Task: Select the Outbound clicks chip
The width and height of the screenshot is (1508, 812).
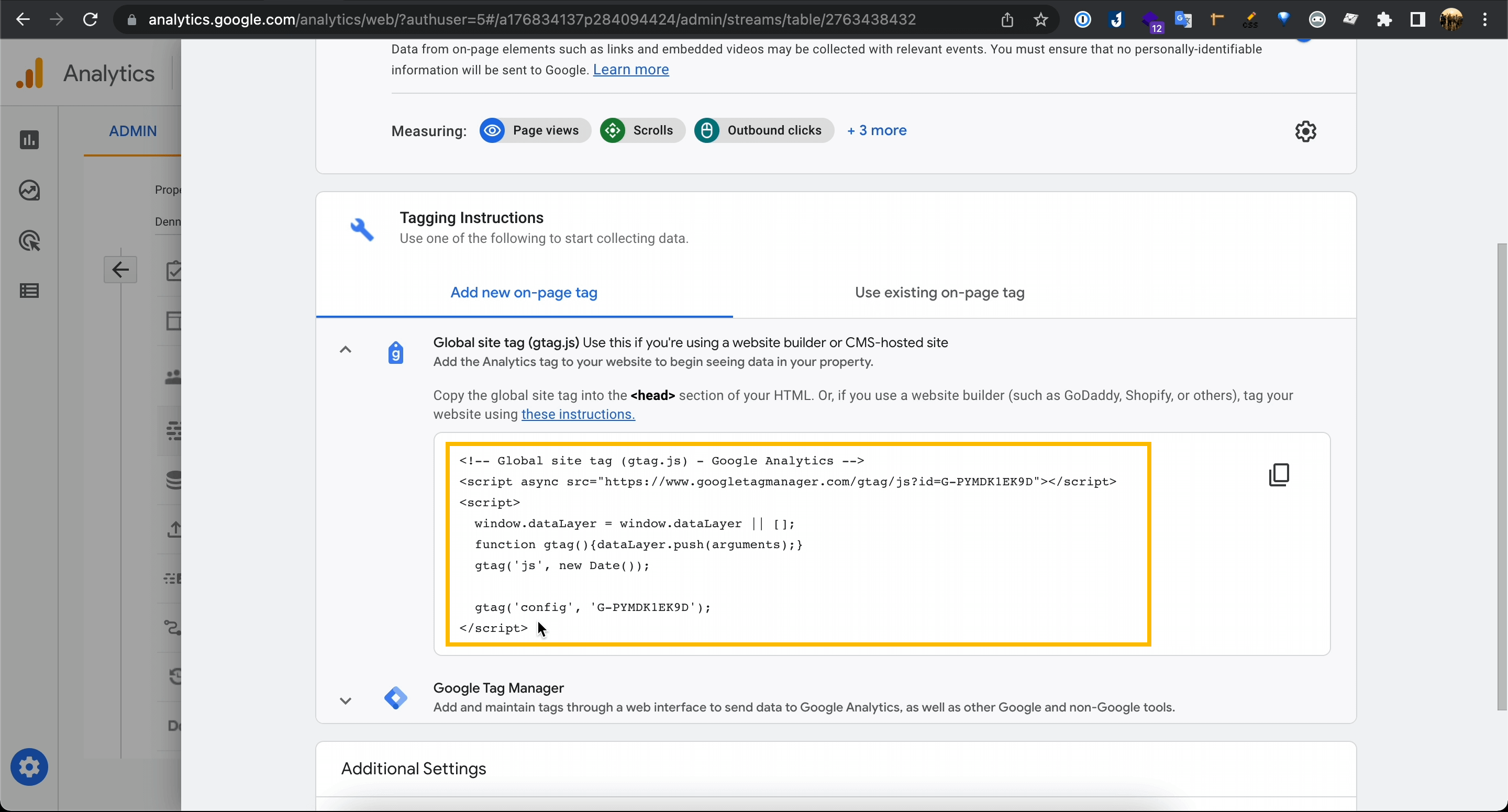Action: click(764, 130)
